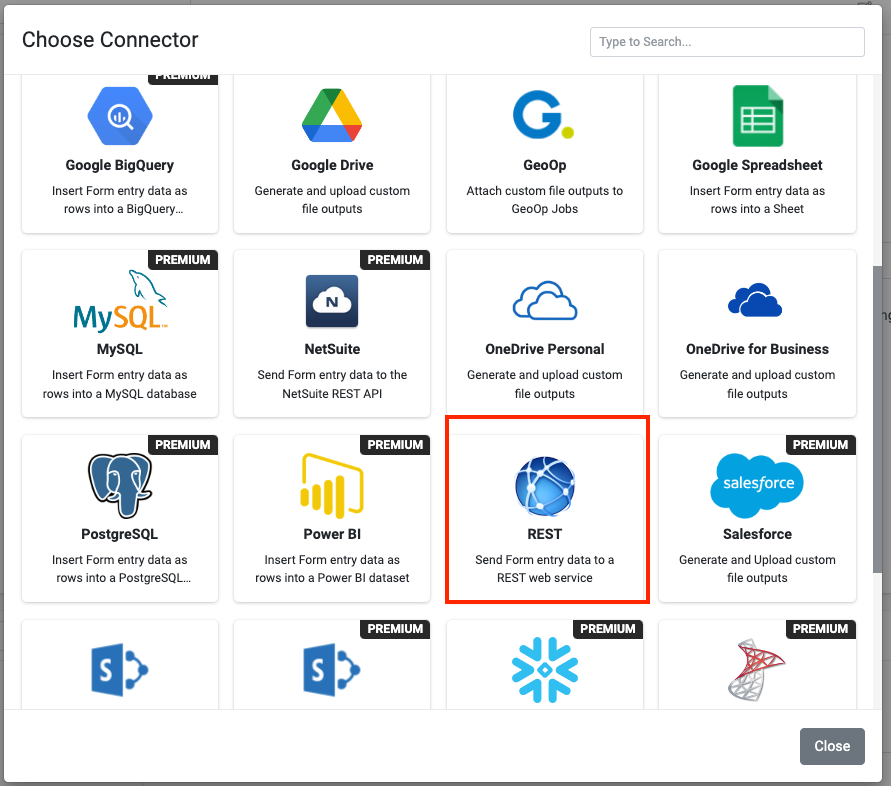The height and width of the screenshot is (786, 891).
Task: Click the Google Spreadsheet connector name
Action: (757, 165)
